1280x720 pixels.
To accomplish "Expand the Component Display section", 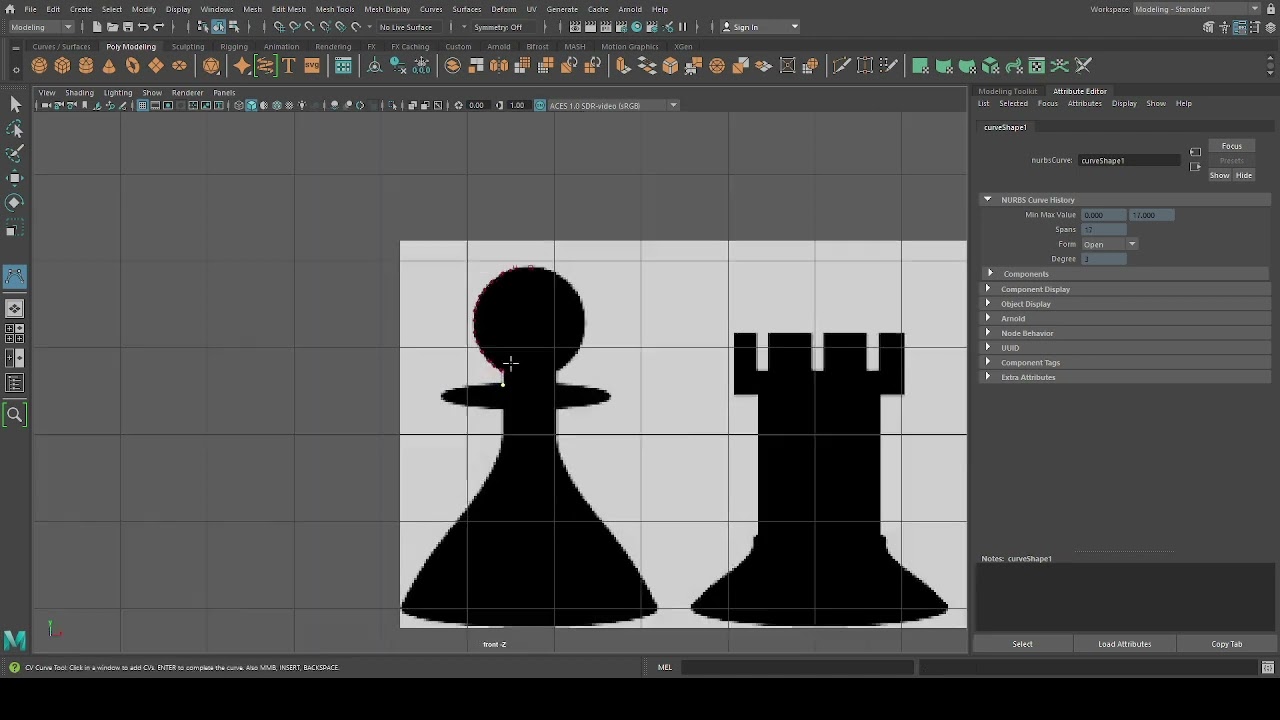I will [988, 289].
